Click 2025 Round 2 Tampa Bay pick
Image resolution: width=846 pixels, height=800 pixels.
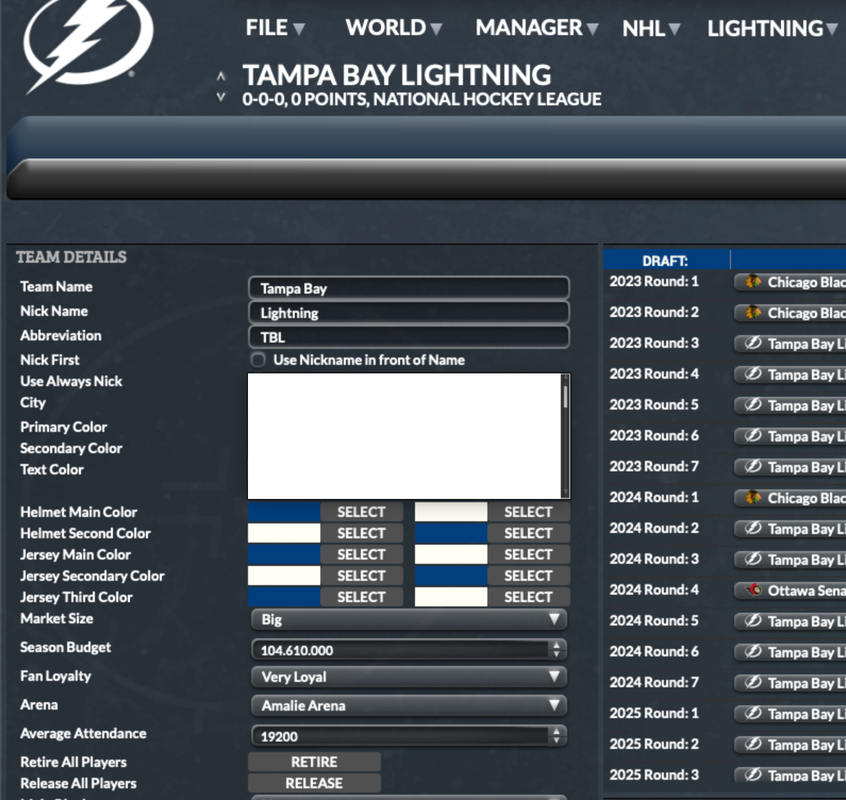click(790, 744)
